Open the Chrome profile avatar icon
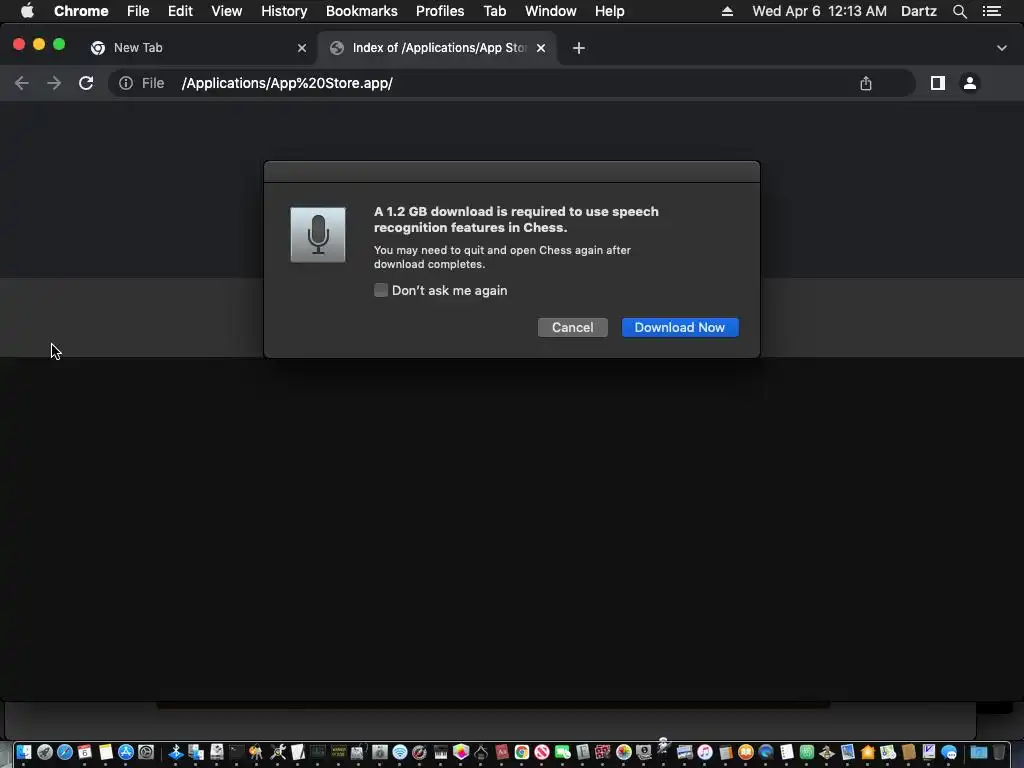This screenshot has height=768, width=1024. [970, 83]
